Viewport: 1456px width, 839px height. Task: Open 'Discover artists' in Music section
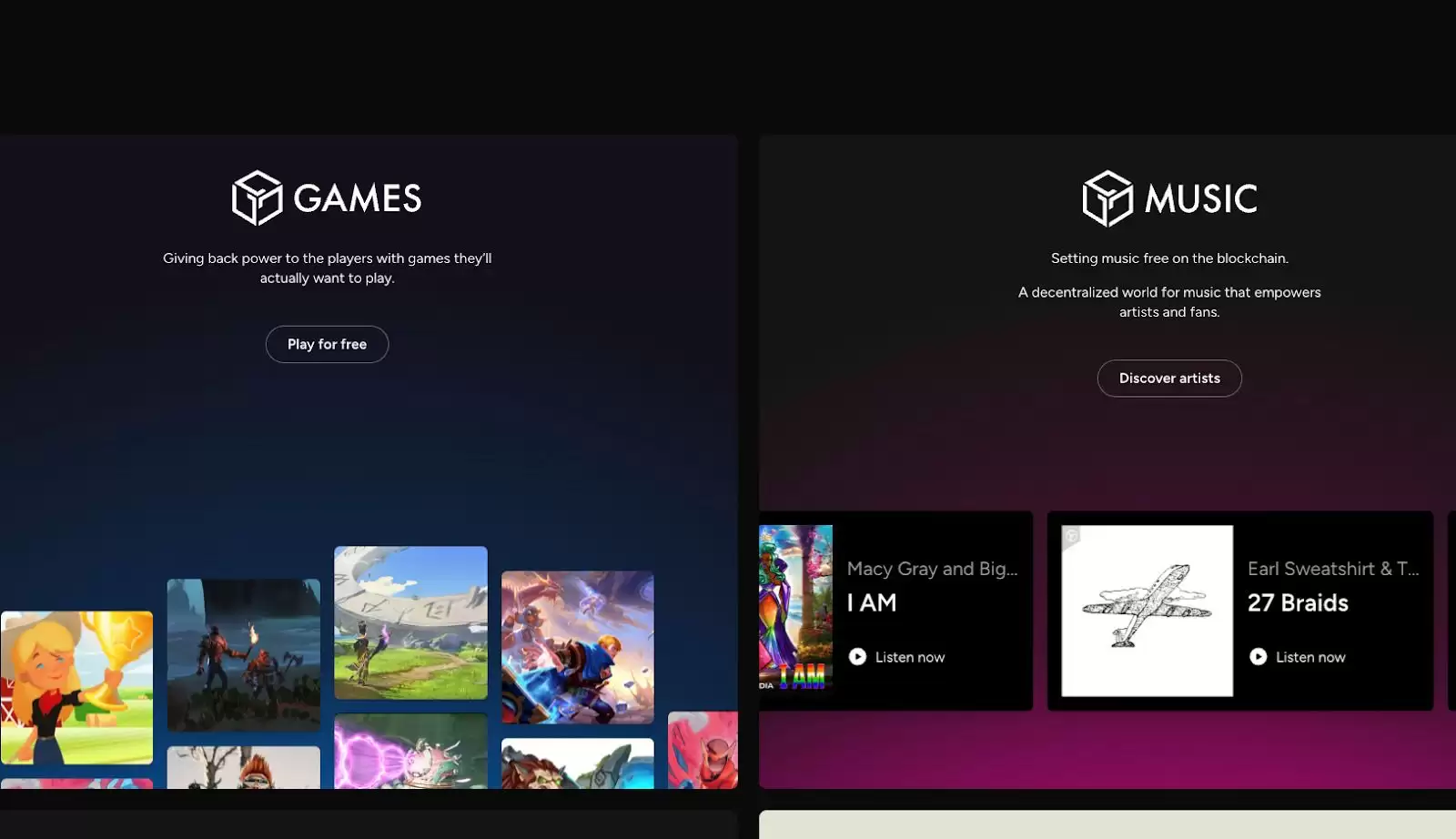(1168, 379)
